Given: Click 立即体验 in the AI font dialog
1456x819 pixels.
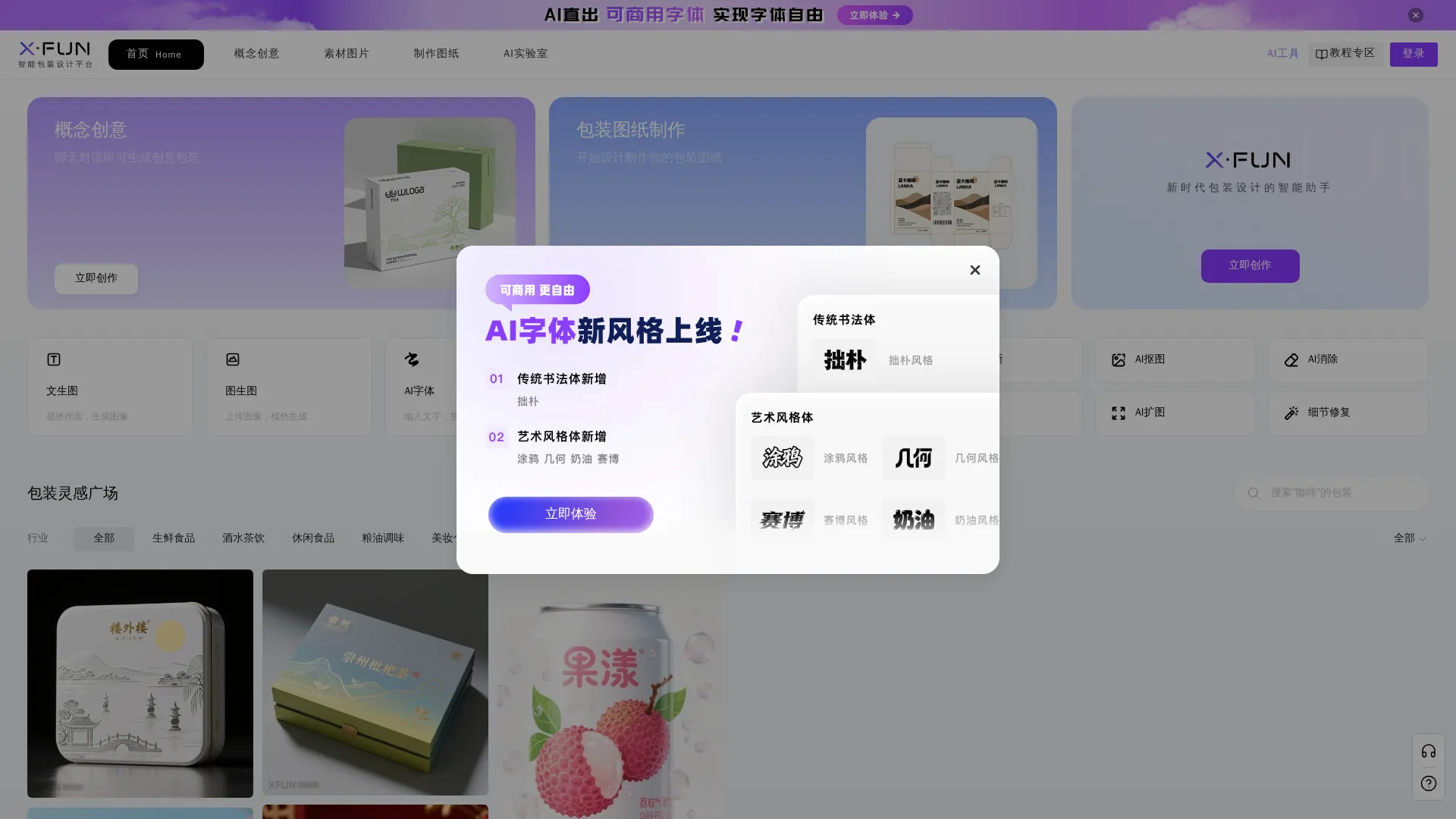Looking at the screenshot, I should 570,514.
